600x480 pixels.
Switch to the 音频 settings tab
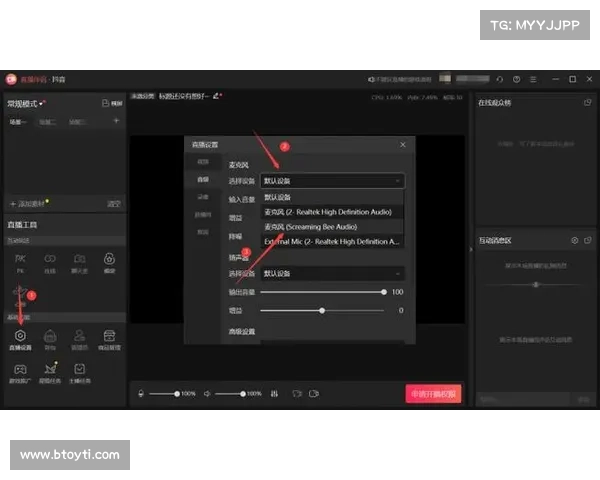tap(203, 180)
